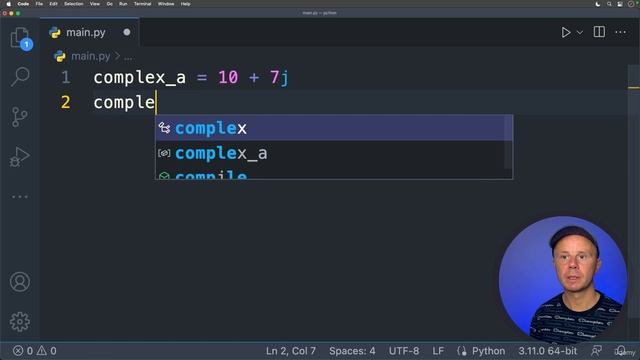Select the Python language mode in status bar
This screenshot has width=640, height=360.
pyautogui.click(x=488, y=351)
